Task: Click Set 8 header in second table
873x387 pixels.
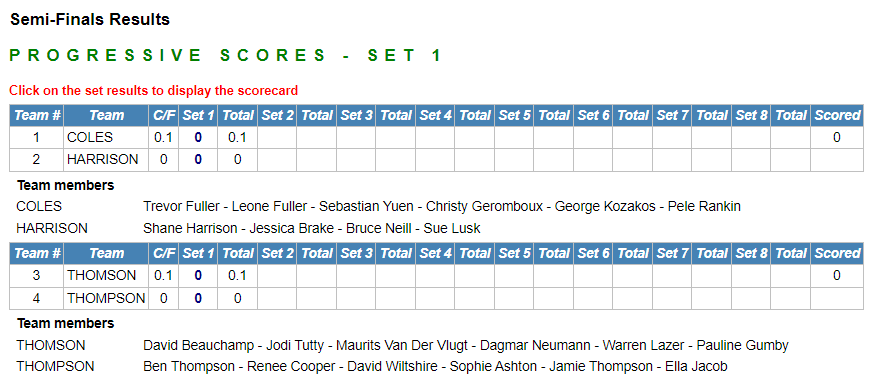Action: [x=751, y=253]
